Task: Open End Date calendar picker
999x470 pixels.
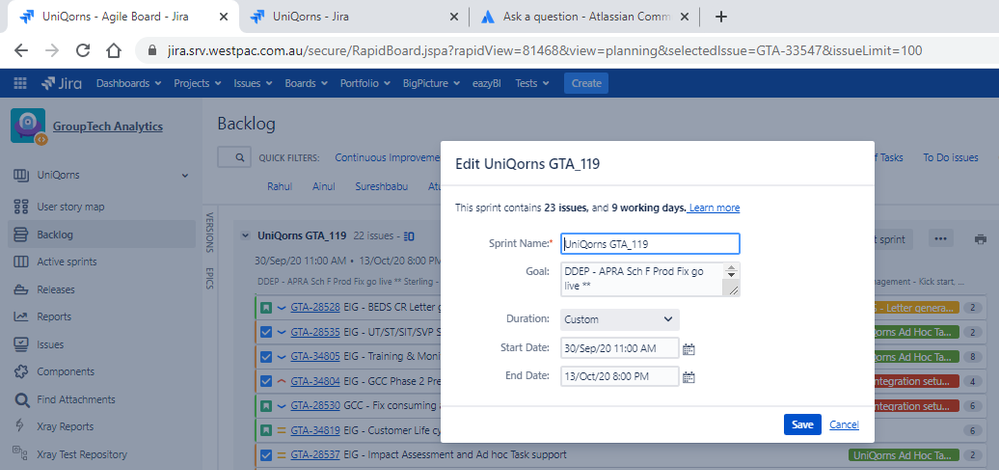Action: tap(688, 377)
